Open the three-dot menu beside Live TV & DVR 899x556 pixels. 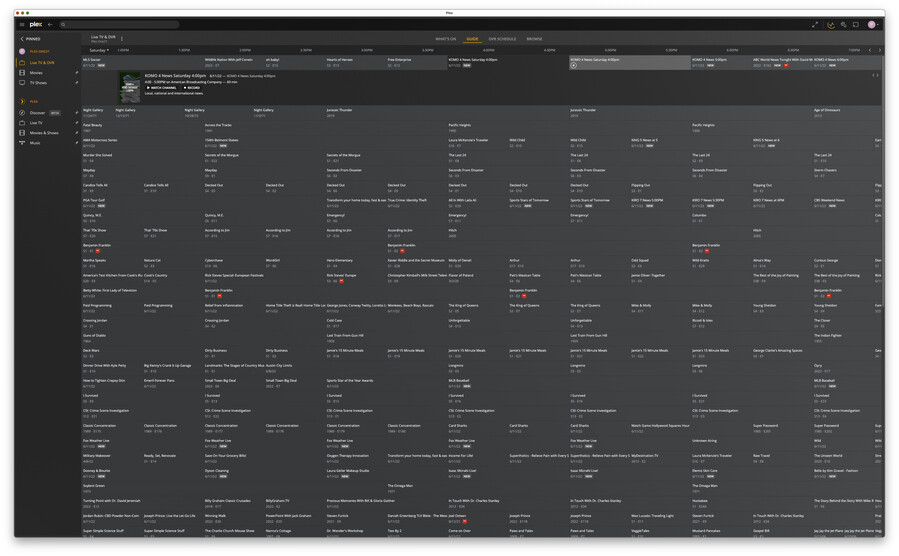click(x=122, y=39)
